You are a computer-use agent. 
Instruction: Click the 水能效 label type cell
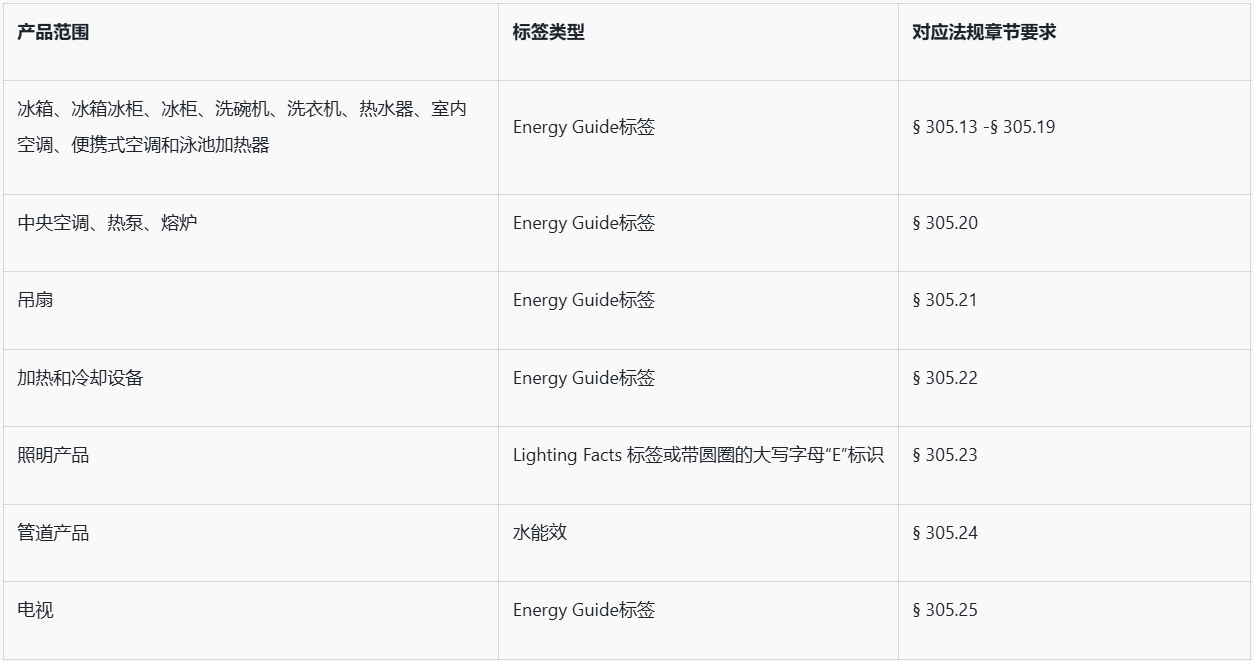pyautogui.click(x=540, y=533)
